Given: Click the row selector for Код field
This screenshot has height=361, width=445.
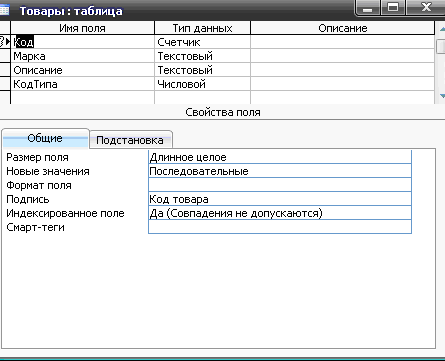Looking at the screenshot, I should point(5,42).
